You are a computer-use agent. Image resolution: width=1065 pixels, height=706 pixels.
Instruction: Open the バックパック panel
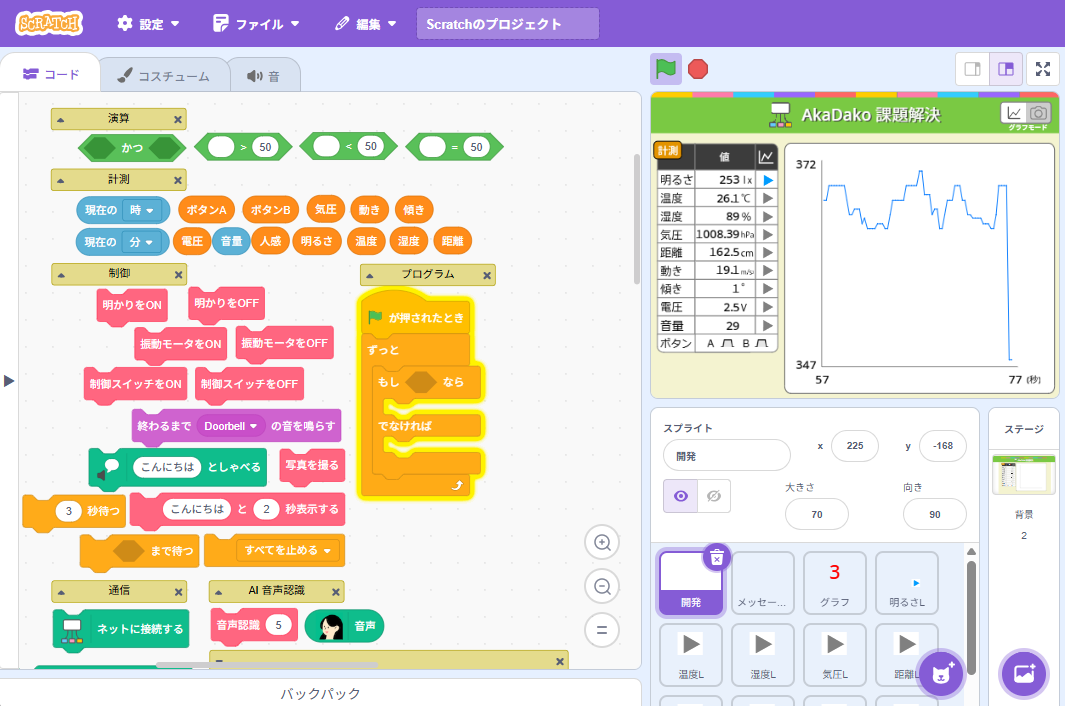320,693
